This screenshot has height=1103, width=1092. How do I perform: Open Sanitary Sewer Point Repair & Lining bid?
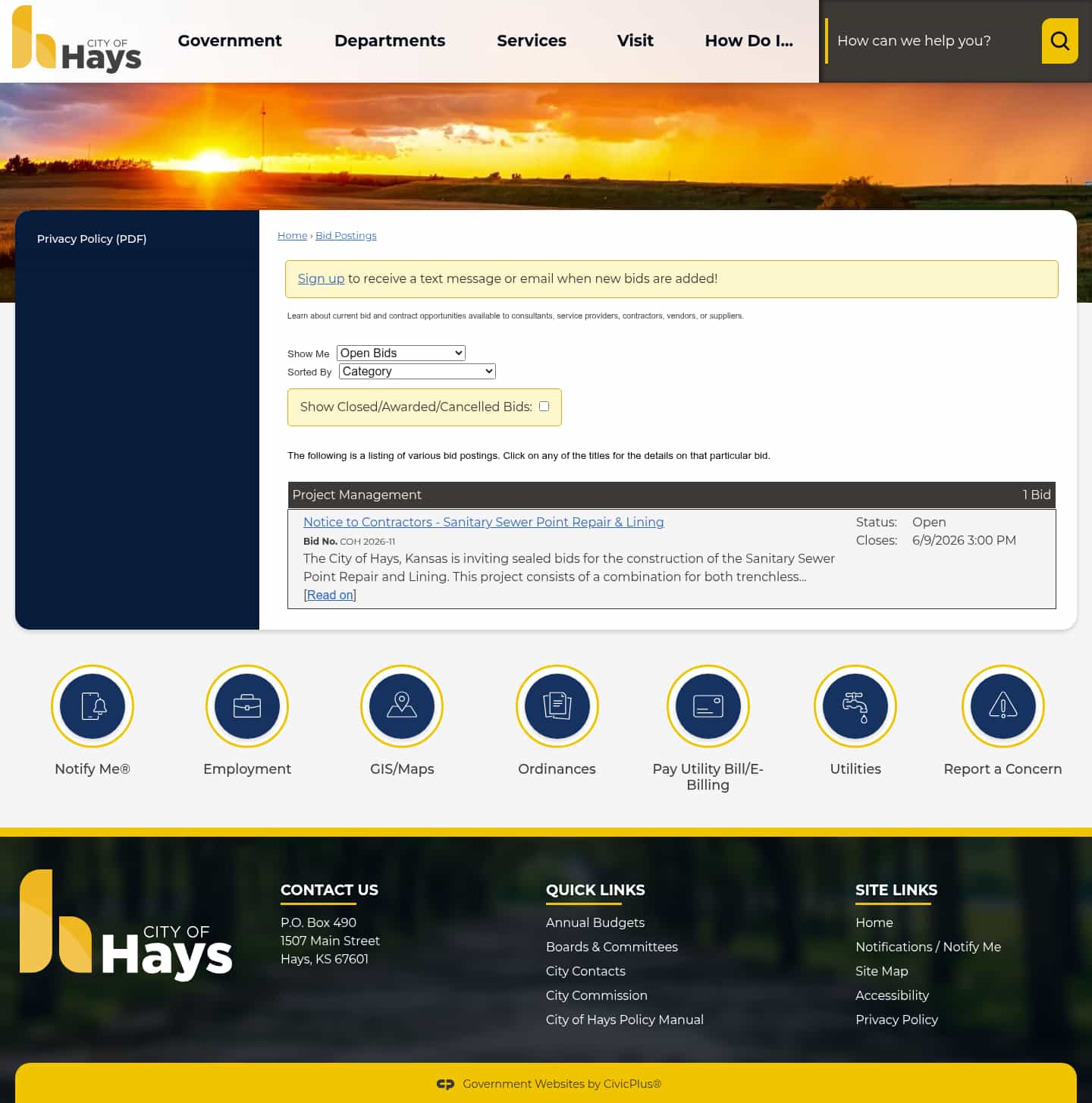[484, 522]
